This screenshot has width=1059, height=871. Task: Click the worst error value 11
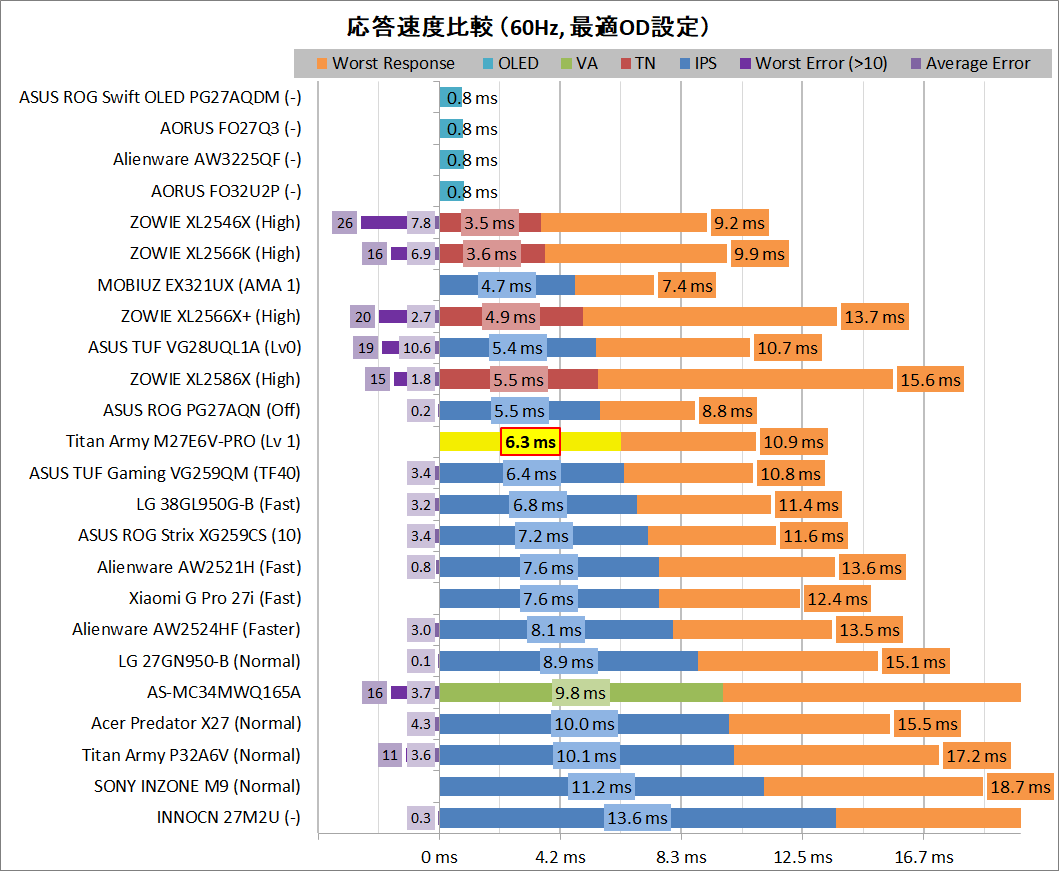390,756
